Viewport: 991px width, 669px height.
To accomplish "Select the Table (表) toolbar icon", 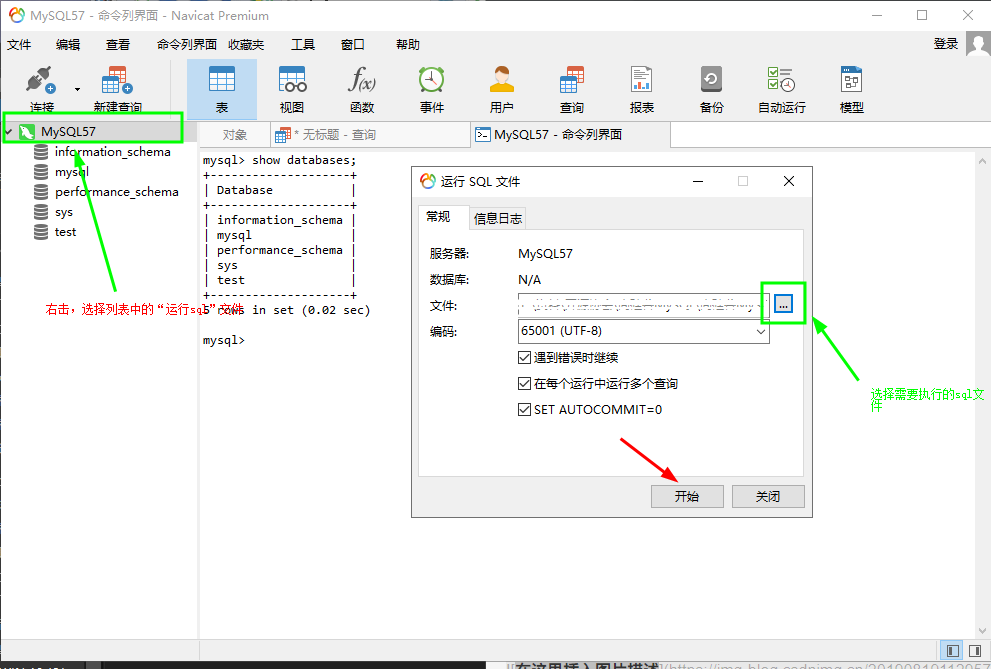I will pos(222,89).
